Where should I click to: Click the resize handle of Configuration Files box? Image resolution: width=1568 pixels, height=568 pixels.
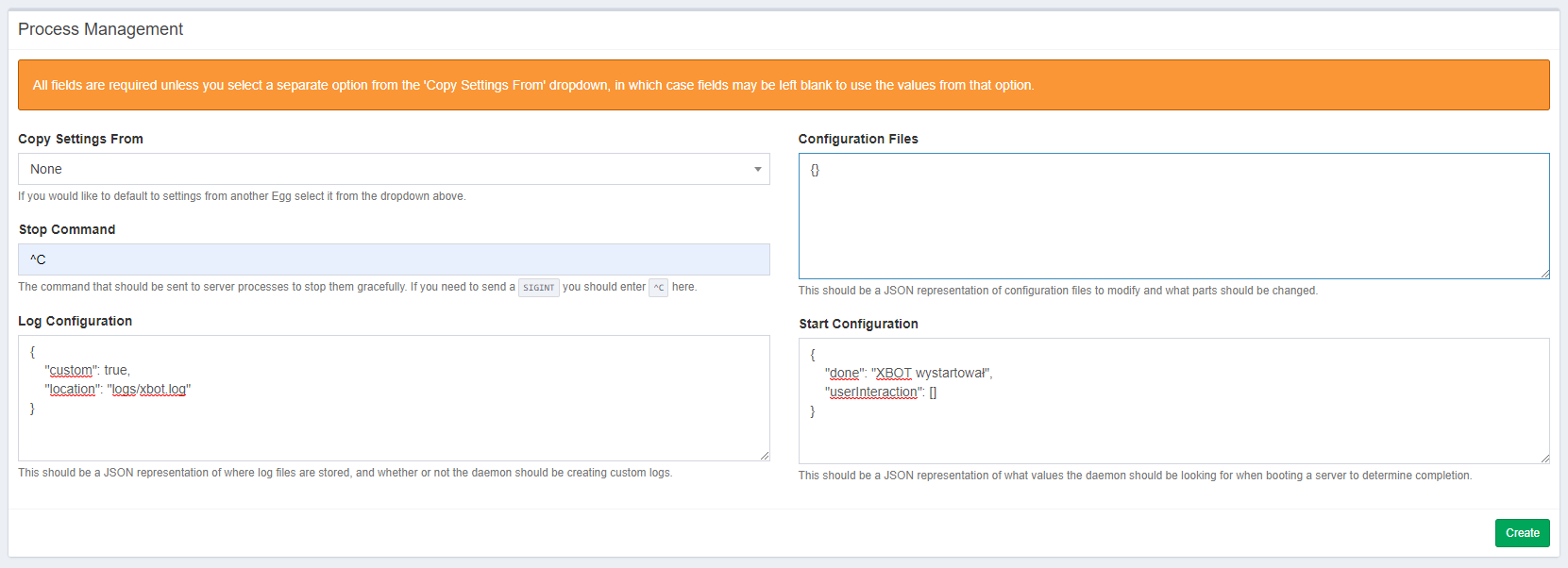pyautogui.click(x=1544, y=274)
